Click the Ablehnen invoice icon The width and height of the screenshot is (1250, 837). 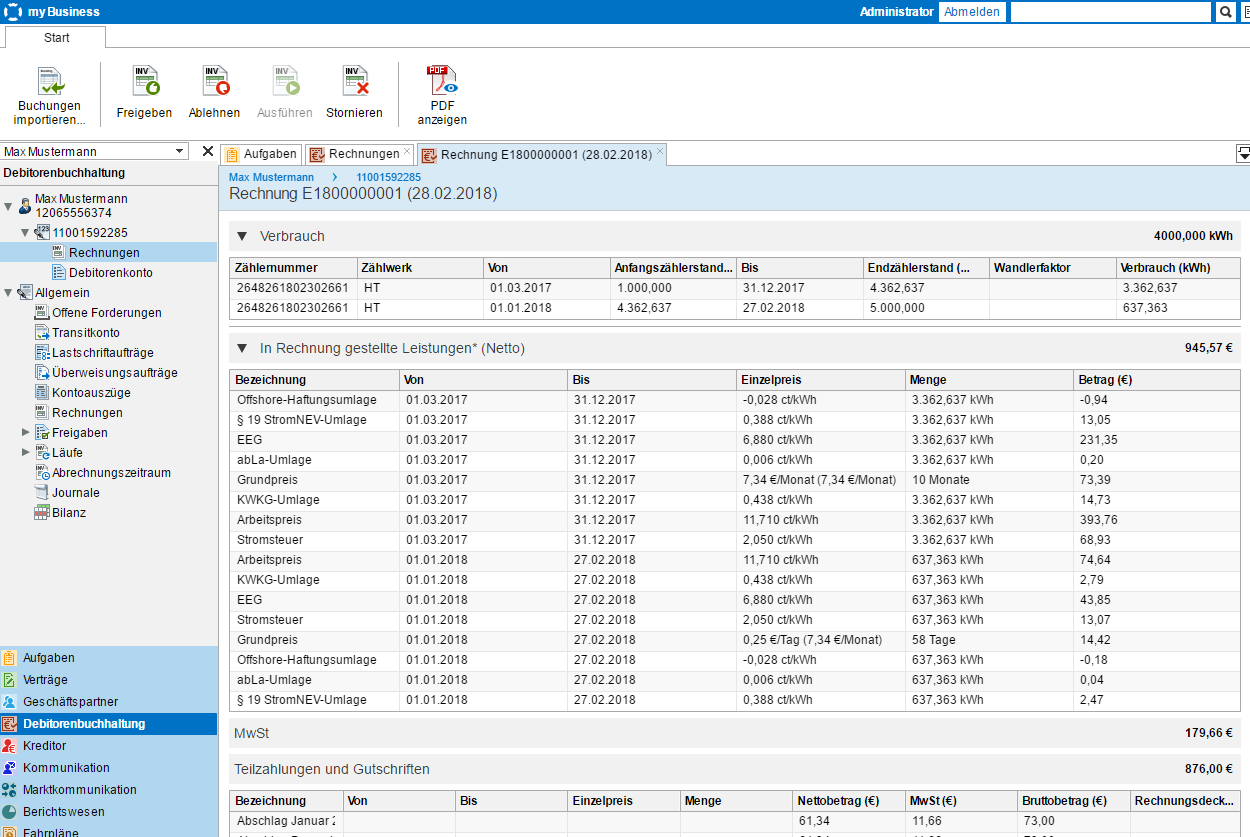coord(215,82)
